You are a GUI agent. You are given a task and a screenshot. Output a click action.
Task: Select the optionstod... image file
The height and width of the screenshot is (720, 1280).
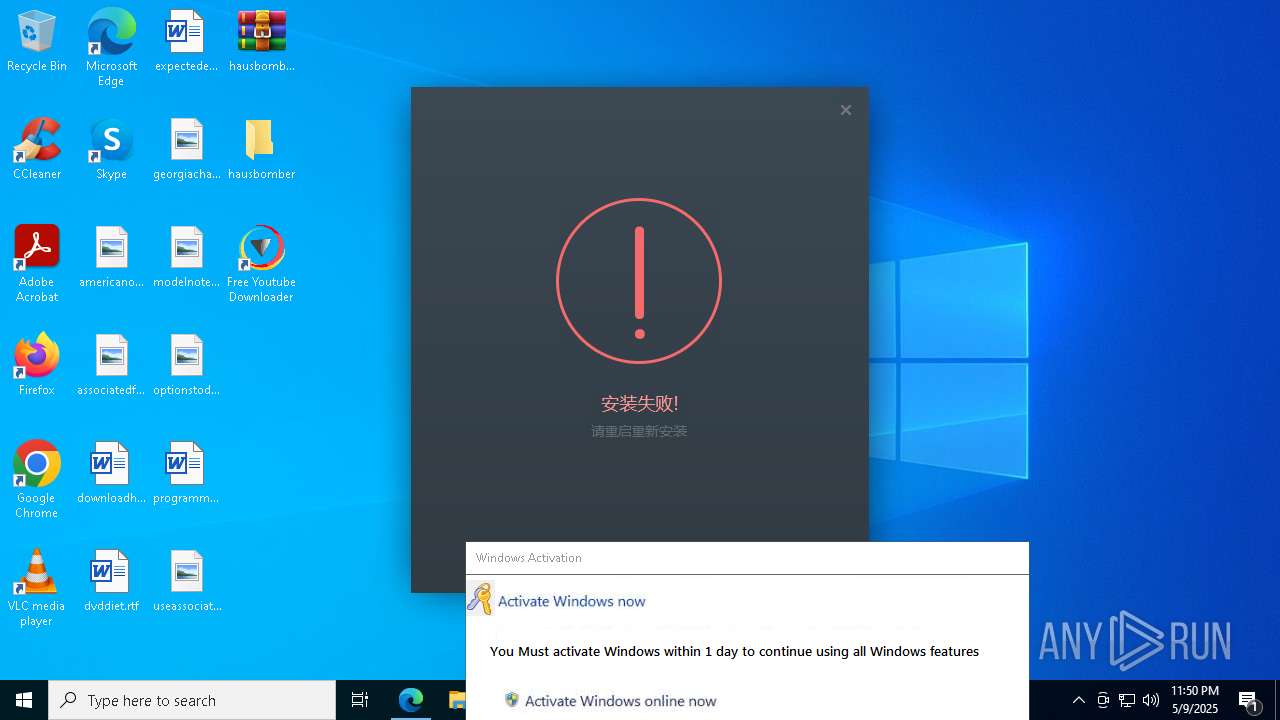click(186, 365)
